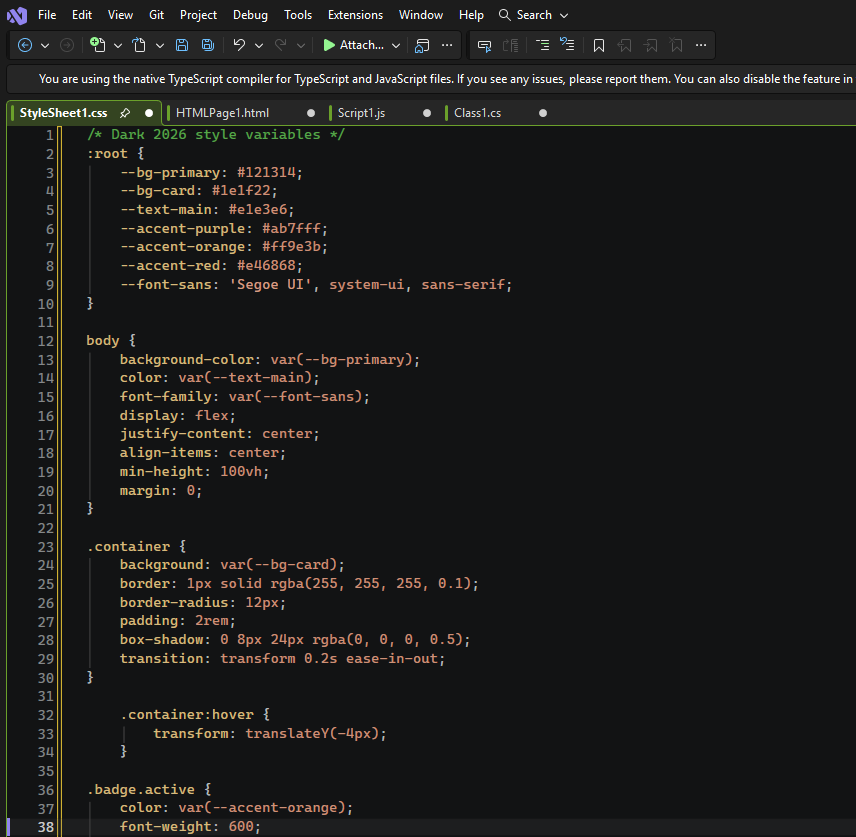856x837 pixels.
Task: Go to the previous bookmark
Action: pyautogui.click(x=625, y=45)
